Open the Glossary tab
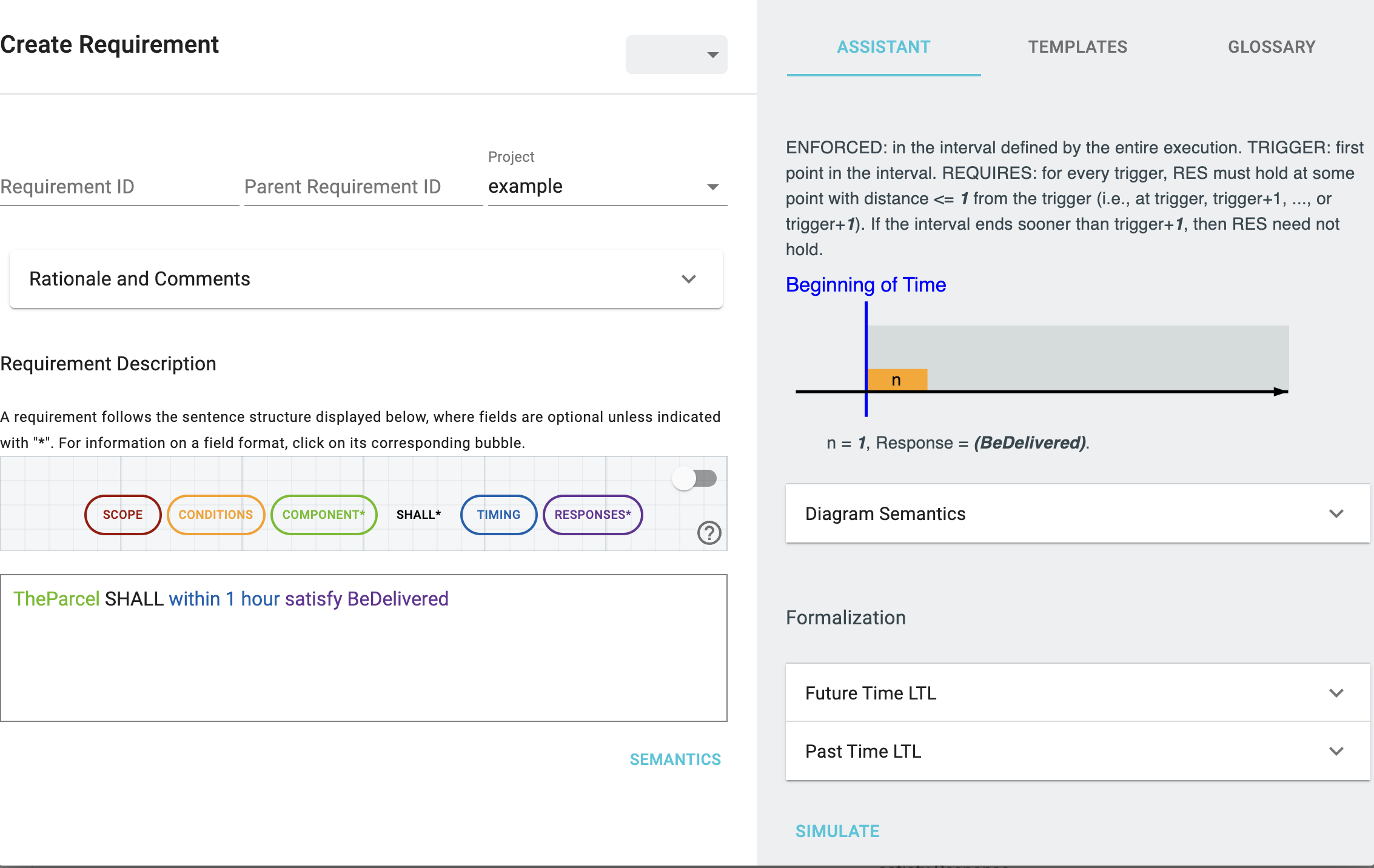1374x868 pixels. (1272, 47)
